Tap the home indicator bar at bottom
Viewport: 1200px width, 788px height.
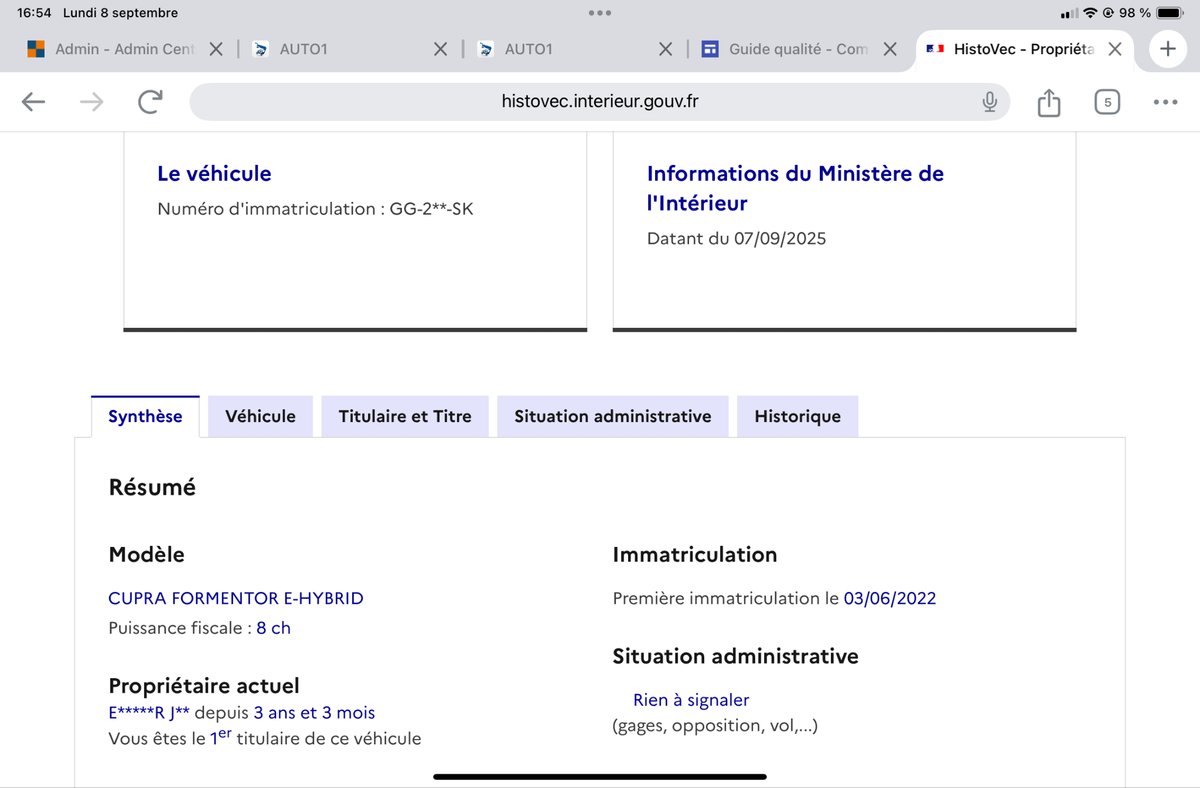click(x=600, y=776)
